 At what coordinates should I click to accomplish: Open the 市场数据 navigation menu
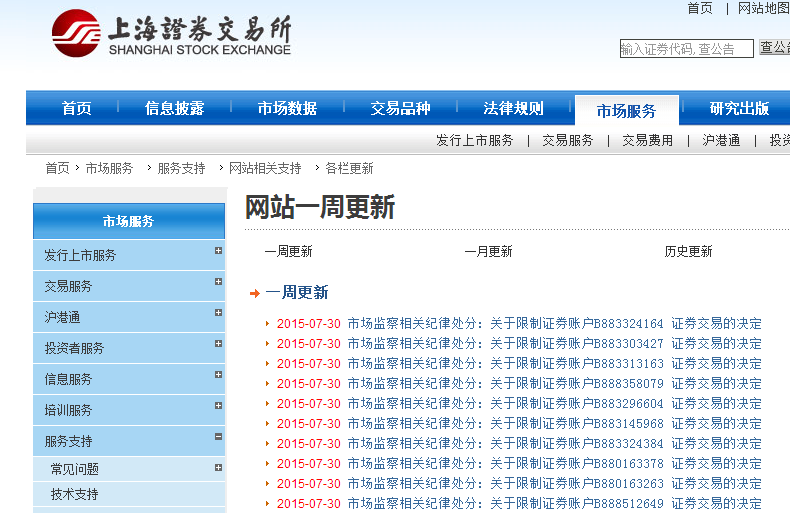287,109
